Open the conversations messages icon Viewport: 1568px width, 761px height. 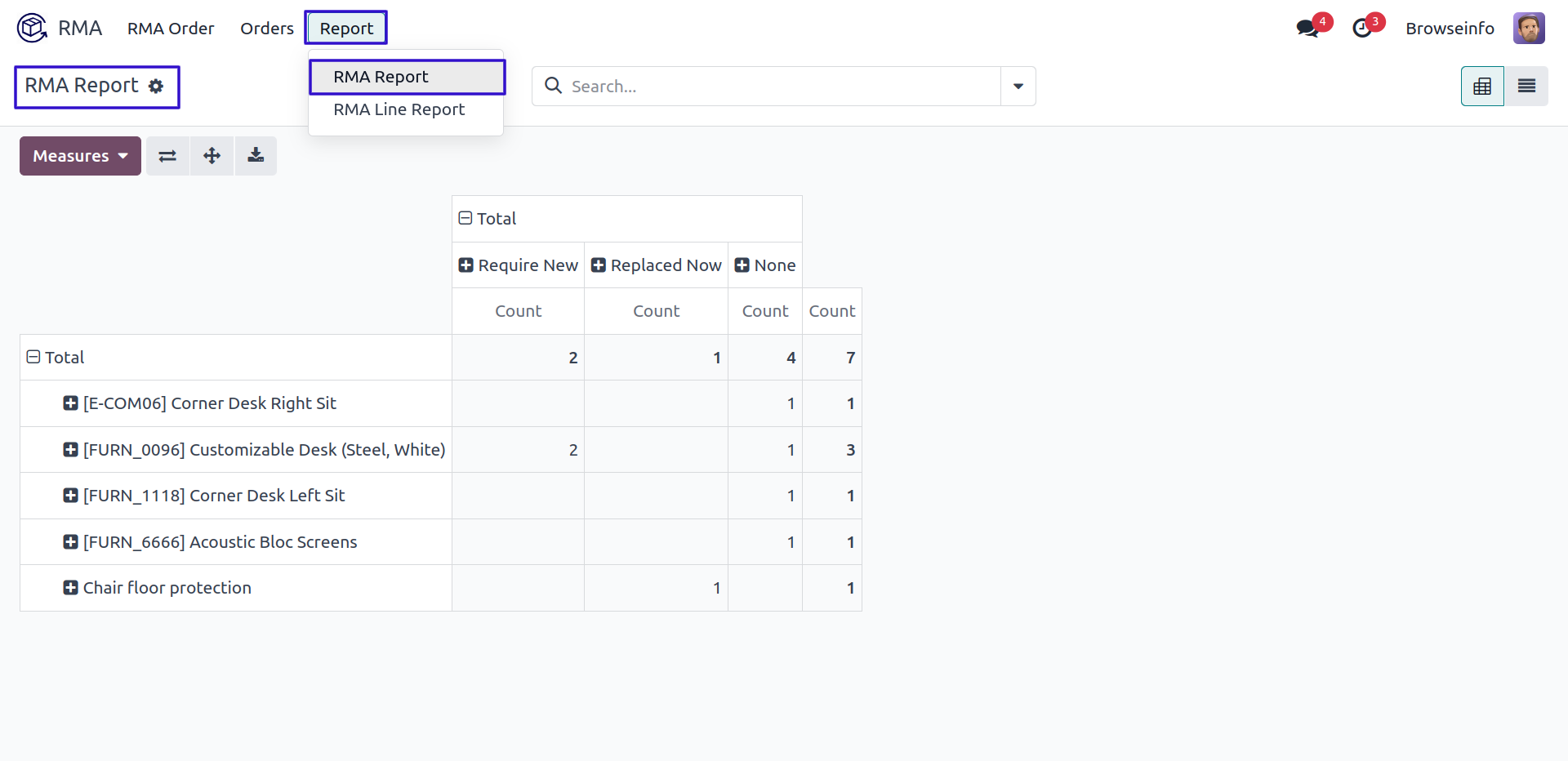point(1307,29)
